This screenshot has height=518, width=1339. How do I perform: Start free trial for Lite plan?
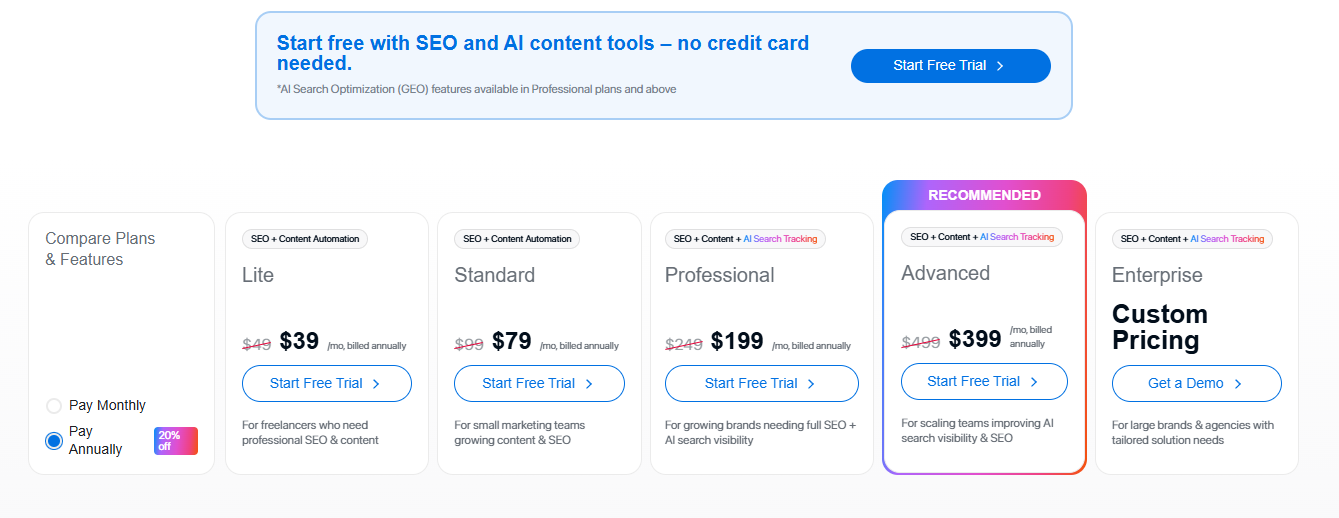tap(327, 384)
